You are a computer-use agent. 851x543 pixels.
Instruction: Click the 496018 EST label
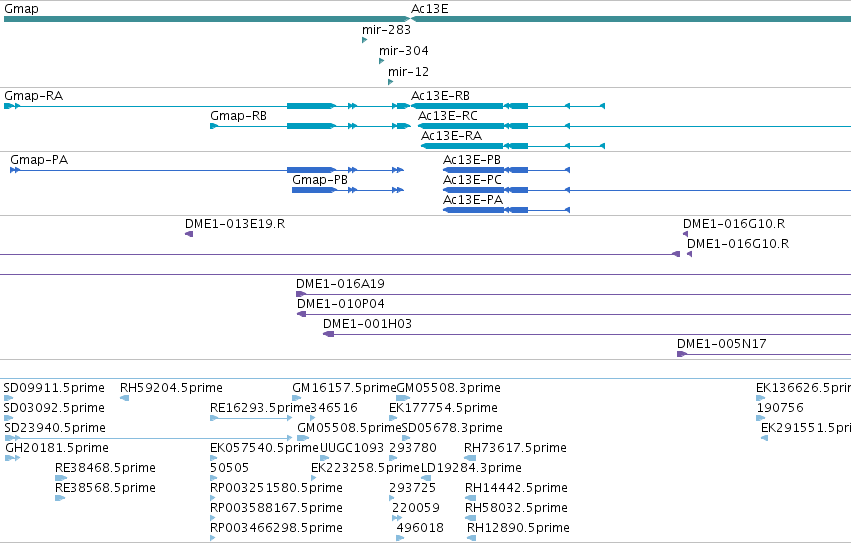[x=420, y=528]
